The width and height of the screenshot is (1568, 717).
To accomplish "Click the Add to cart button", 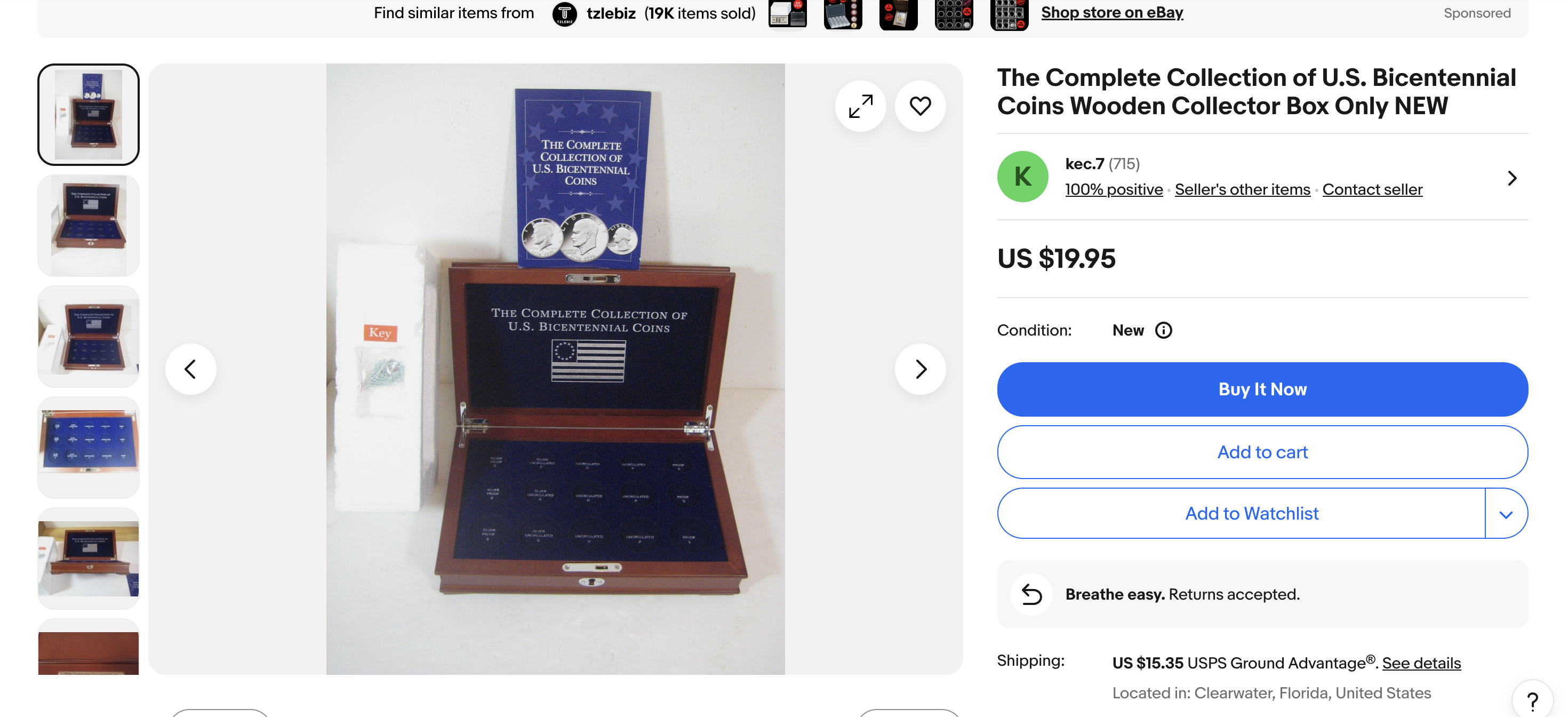I will [x=1262, y=452].
